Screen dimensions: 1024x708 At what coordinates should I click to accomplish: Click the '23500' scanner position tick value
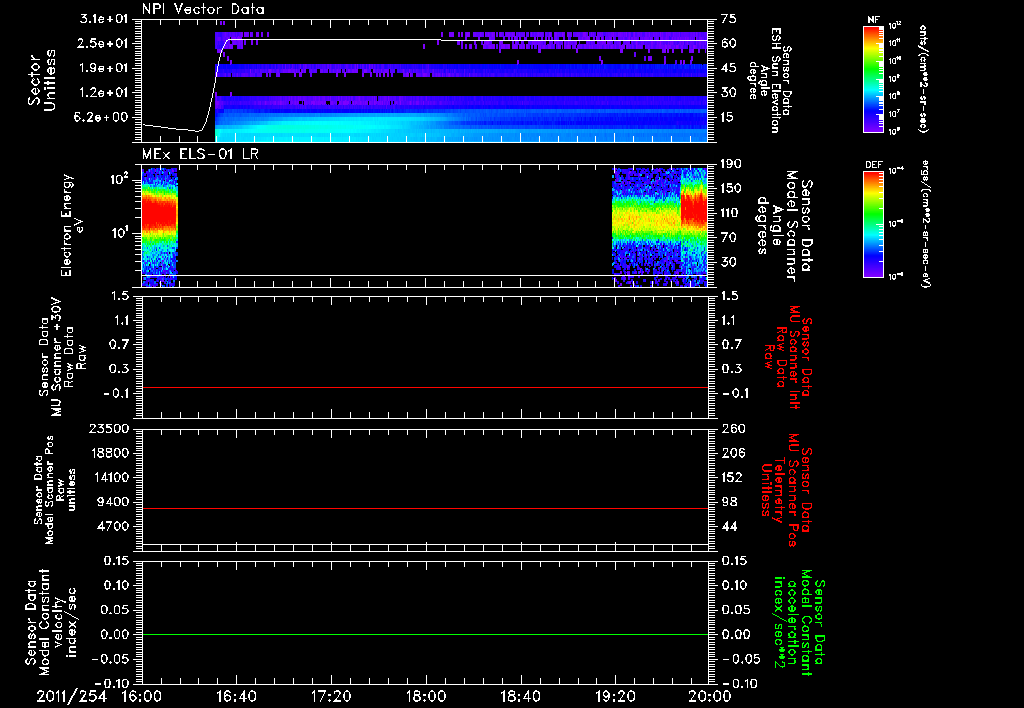pos(108,428)
